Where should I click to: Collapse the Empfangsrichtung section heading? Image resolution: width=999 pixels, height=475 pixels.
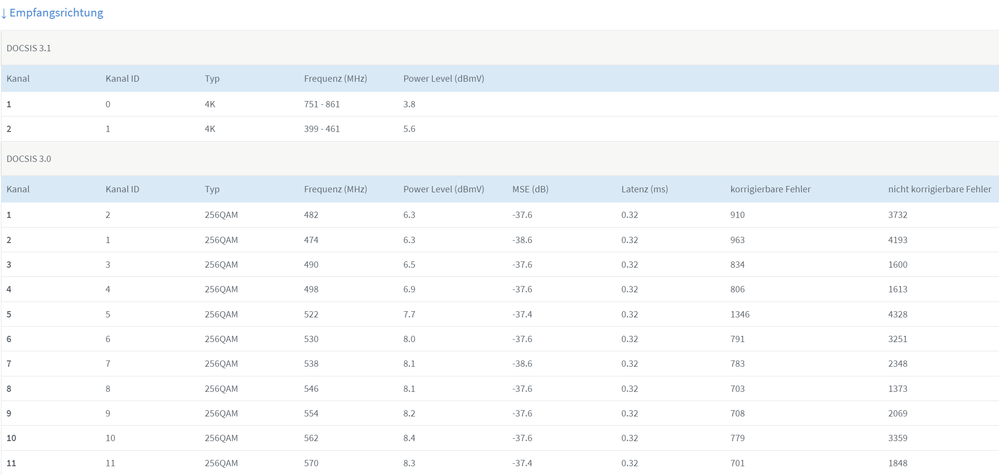(52, 13)
